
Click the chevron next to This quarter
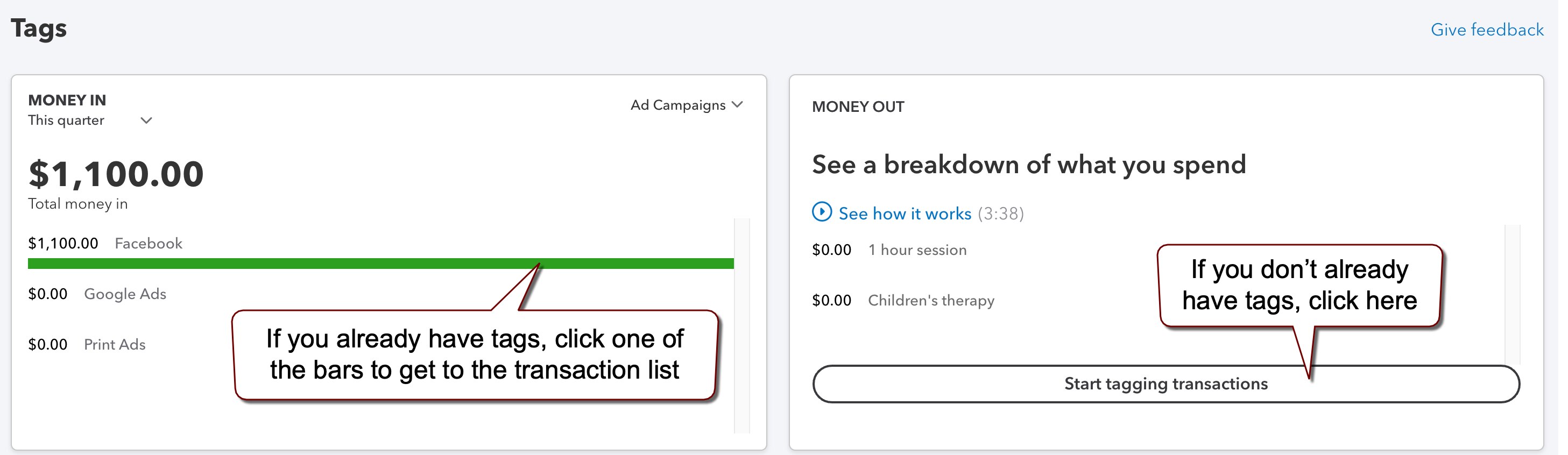pos(147,121)
